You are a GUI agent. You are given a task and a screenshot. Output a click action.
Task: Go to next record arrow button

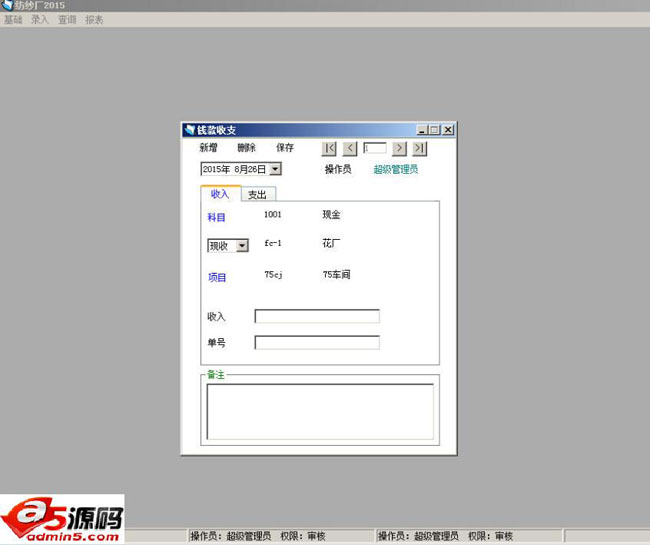(399, 148)
